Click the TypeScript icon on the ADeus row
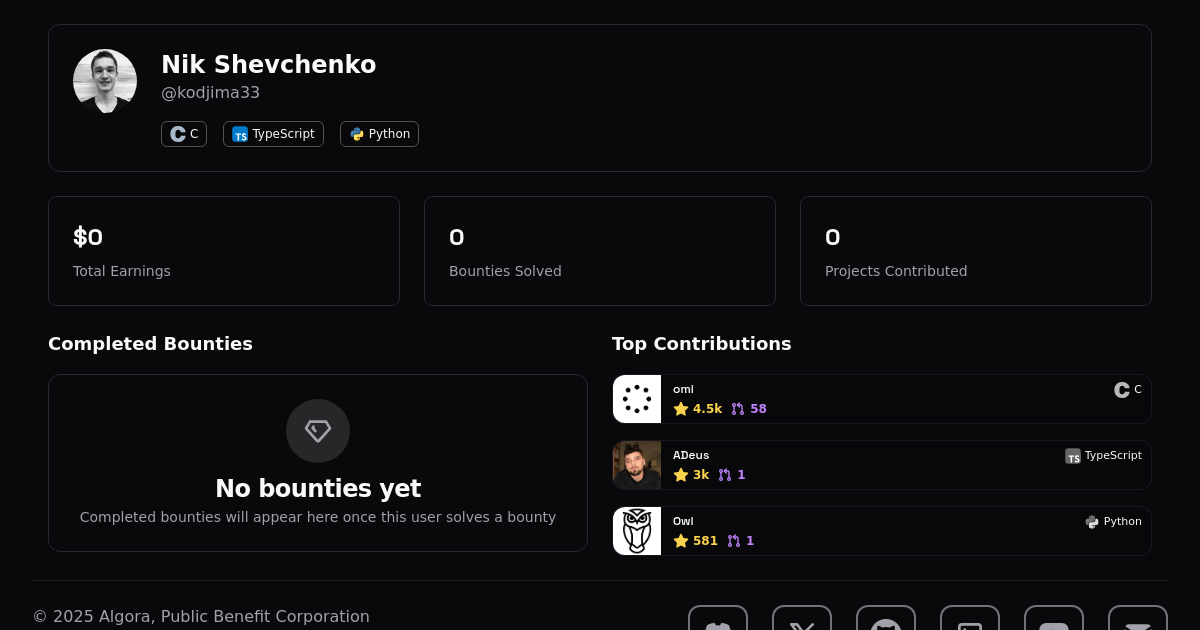This screenshot has width=1200, height=630. (1073, 456)
